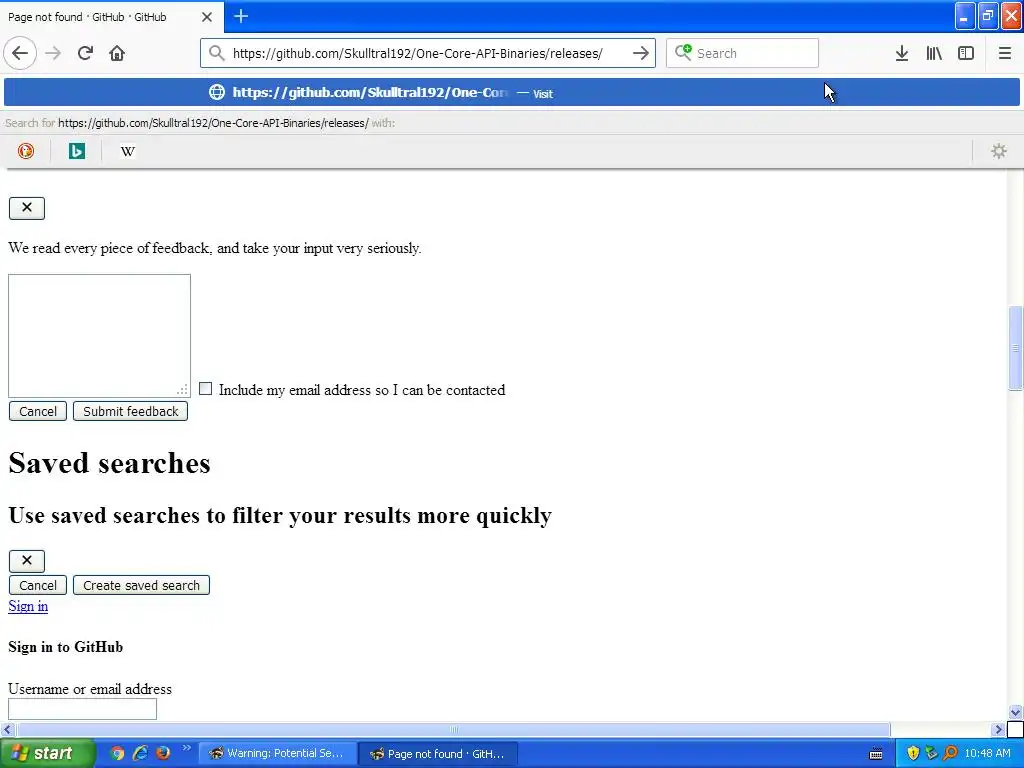Click the Search box in the toolbar

[742, 53]
